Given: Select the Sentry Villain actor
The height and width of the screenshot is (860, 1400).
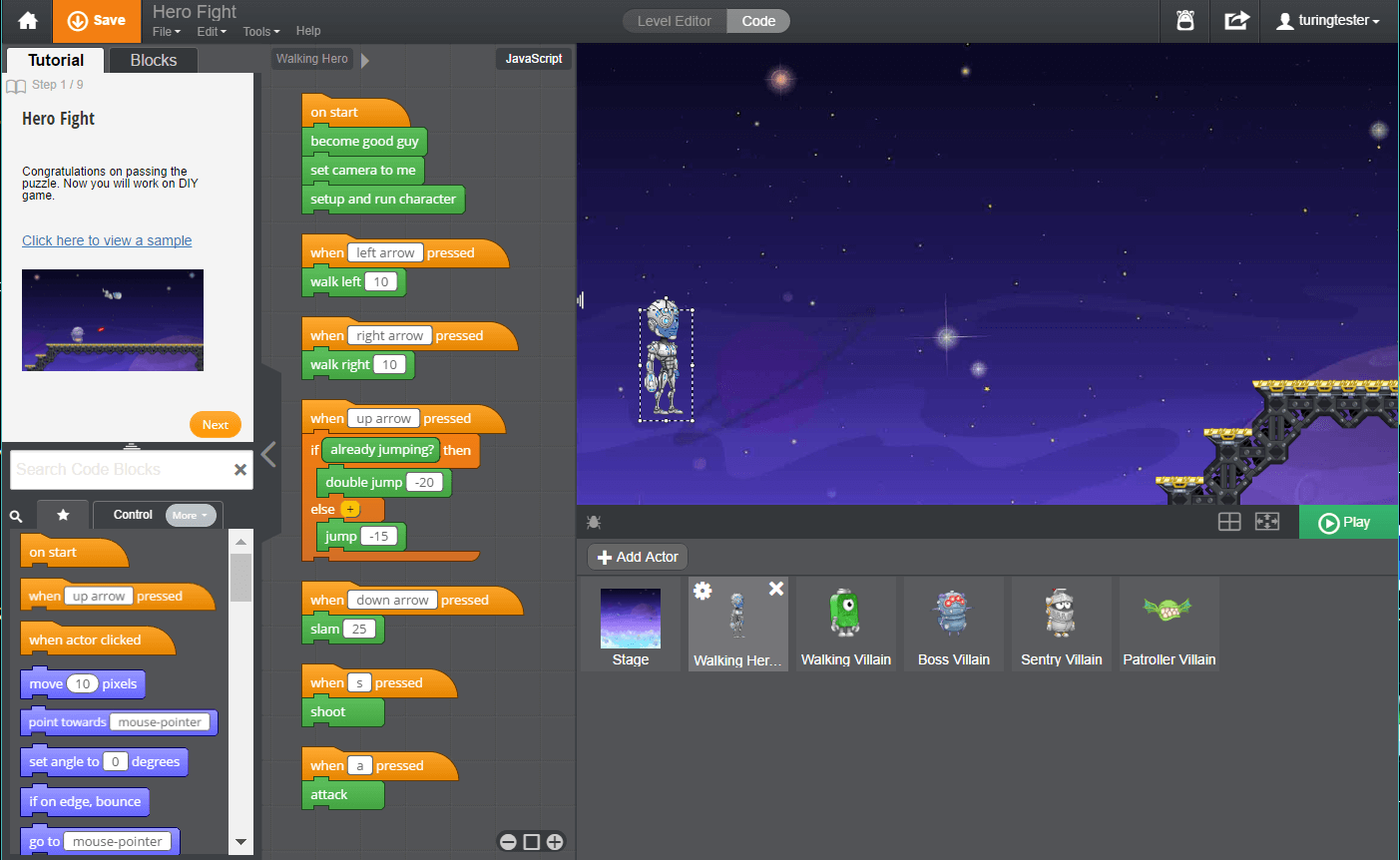Looking at the screenshot, I should [x=1062, y=625].
